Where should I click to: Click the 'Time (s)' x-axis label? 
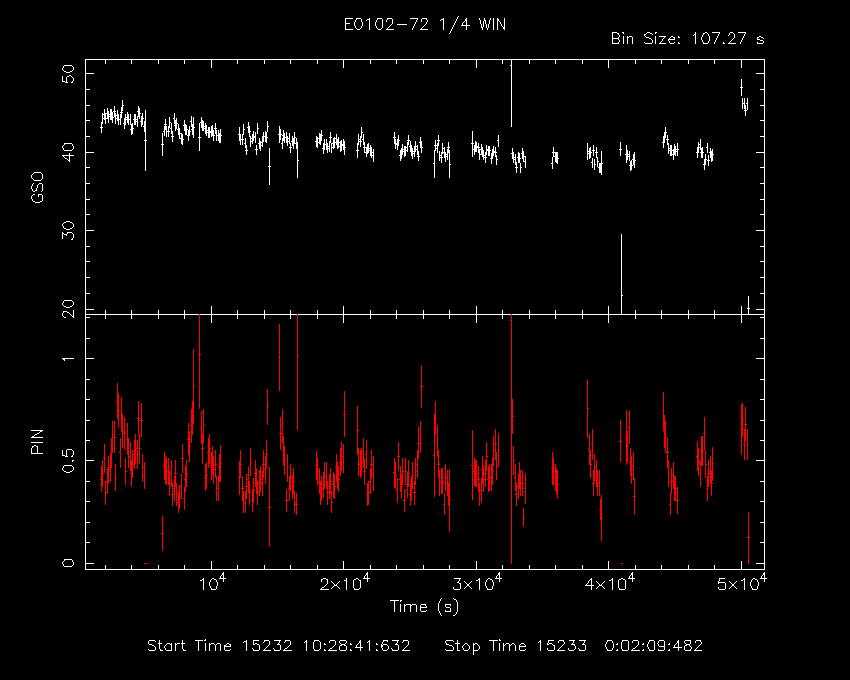coord(424,606)
